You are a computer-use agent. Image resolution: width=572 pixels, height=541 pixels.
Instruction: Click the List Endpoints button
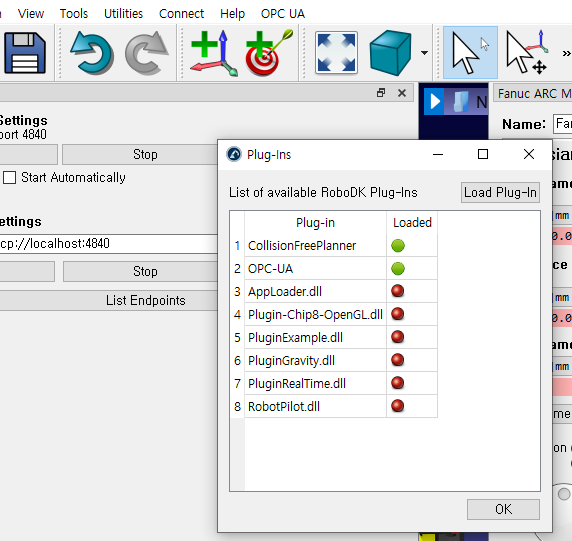[x=109, y=300]
